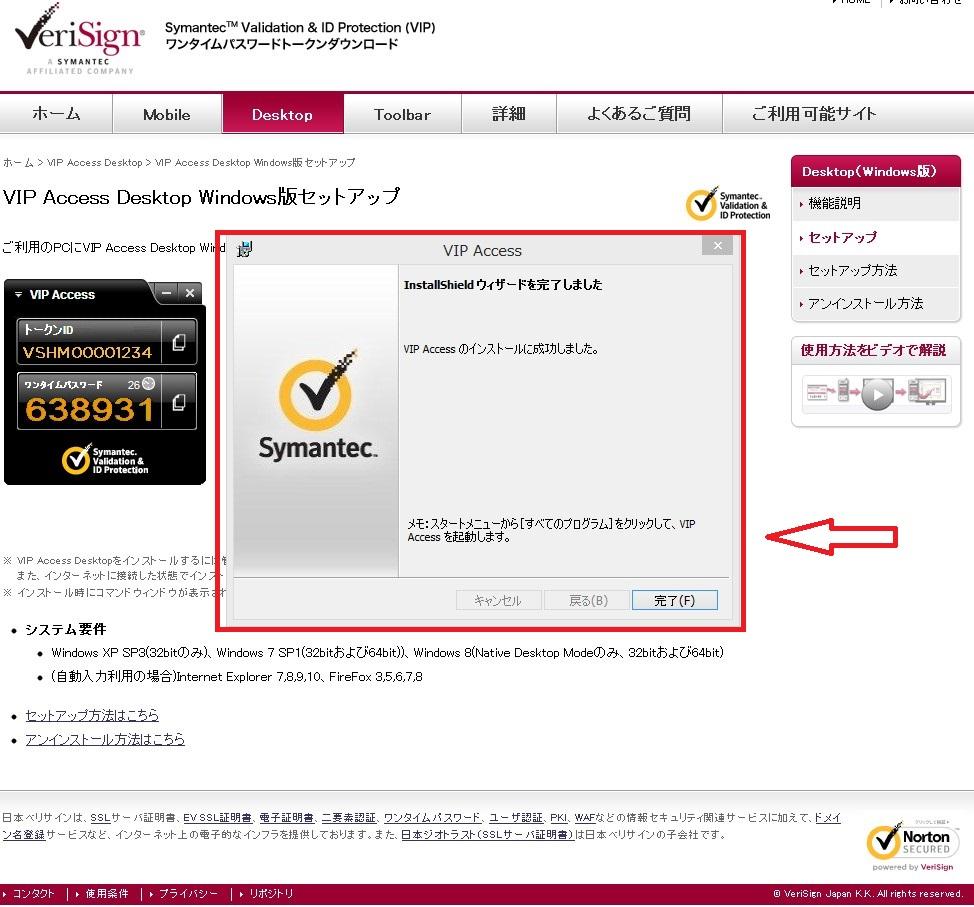
Task: Click Symantec Validation & ID Protection badge
Action: point(728,204)
